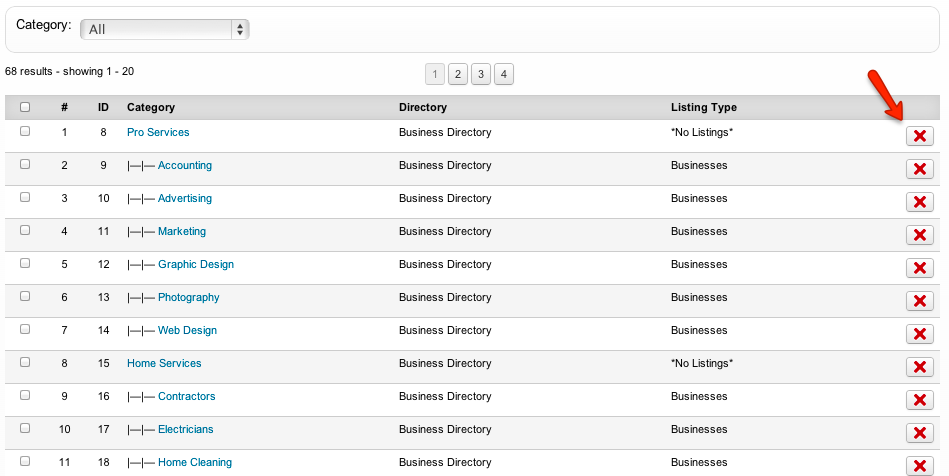Open the Category filter dropdown
The image size is (949, 476).
pos(164,29)
